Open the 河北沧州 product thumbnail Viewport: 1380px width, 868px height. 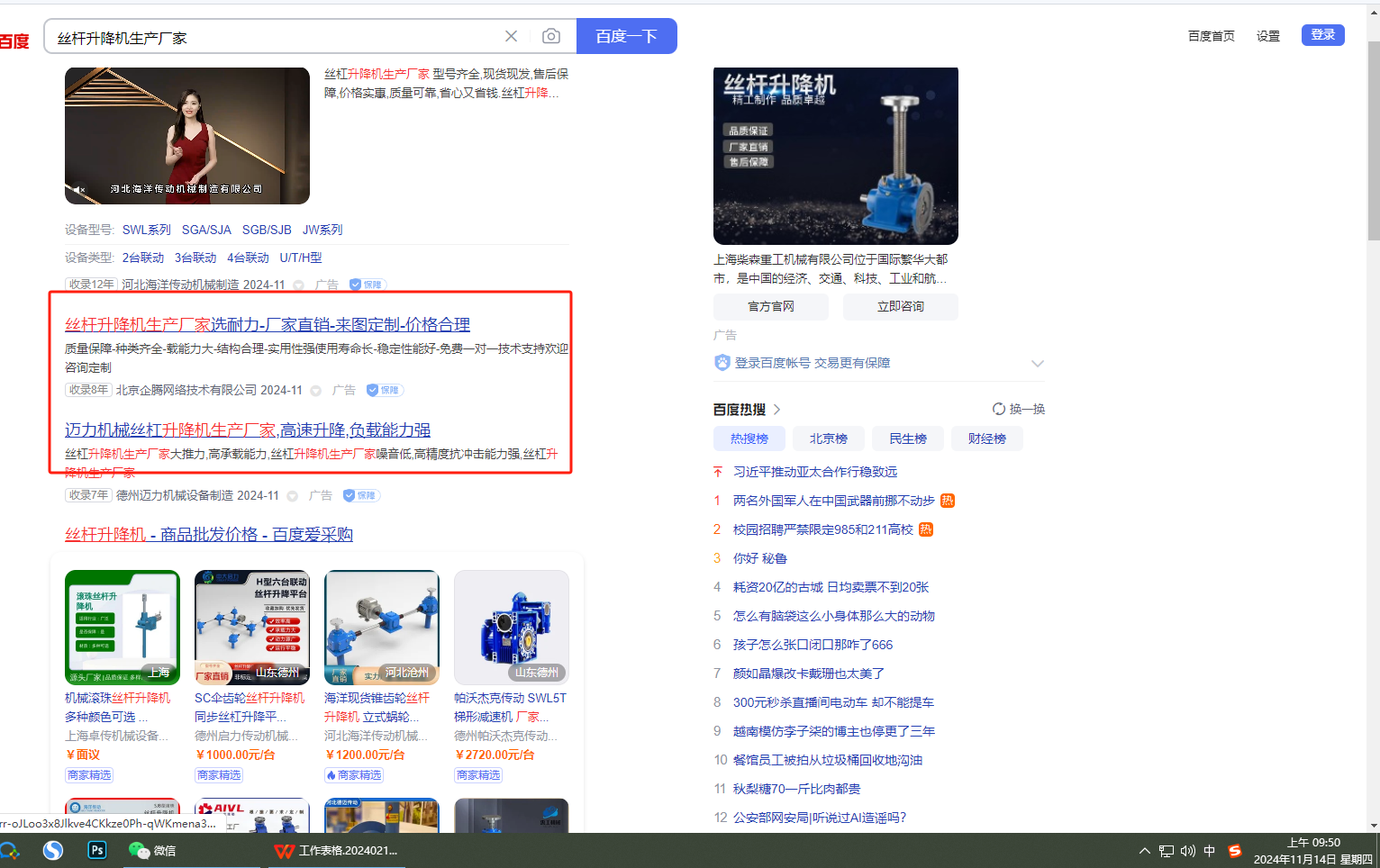tap(382, 628)
